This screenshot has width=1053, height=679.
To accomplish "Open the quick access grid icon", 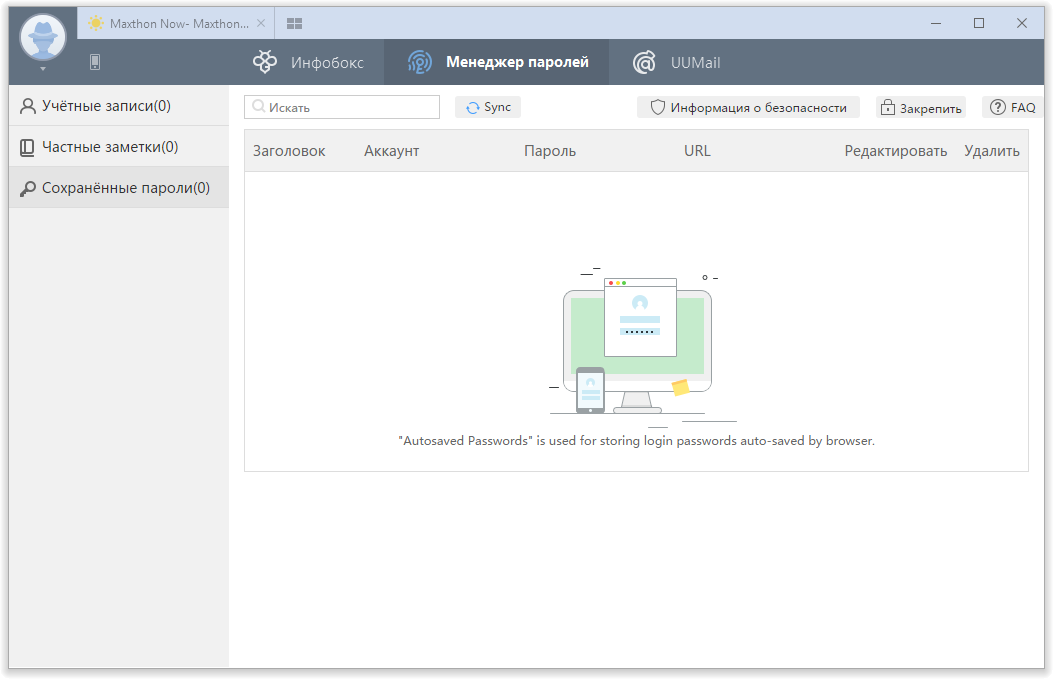I will point(294,24).
